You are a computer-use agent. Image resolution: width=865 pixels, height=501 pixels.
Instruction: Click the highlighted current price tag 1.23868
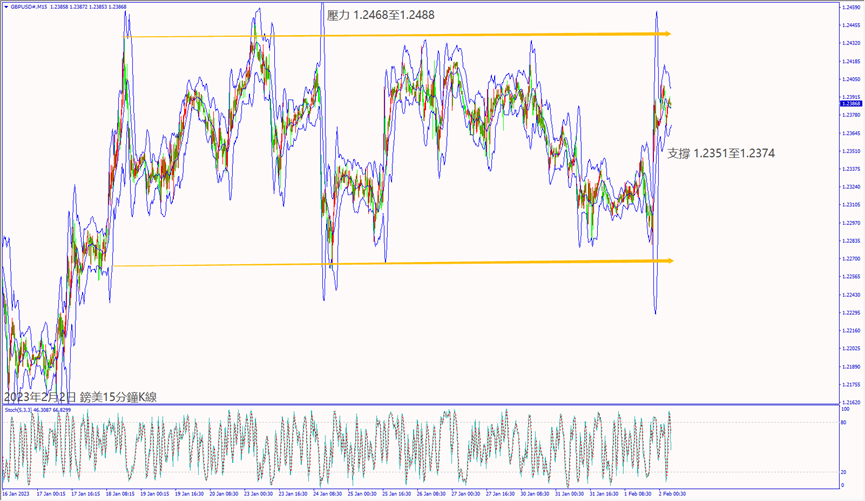point(850,104)
